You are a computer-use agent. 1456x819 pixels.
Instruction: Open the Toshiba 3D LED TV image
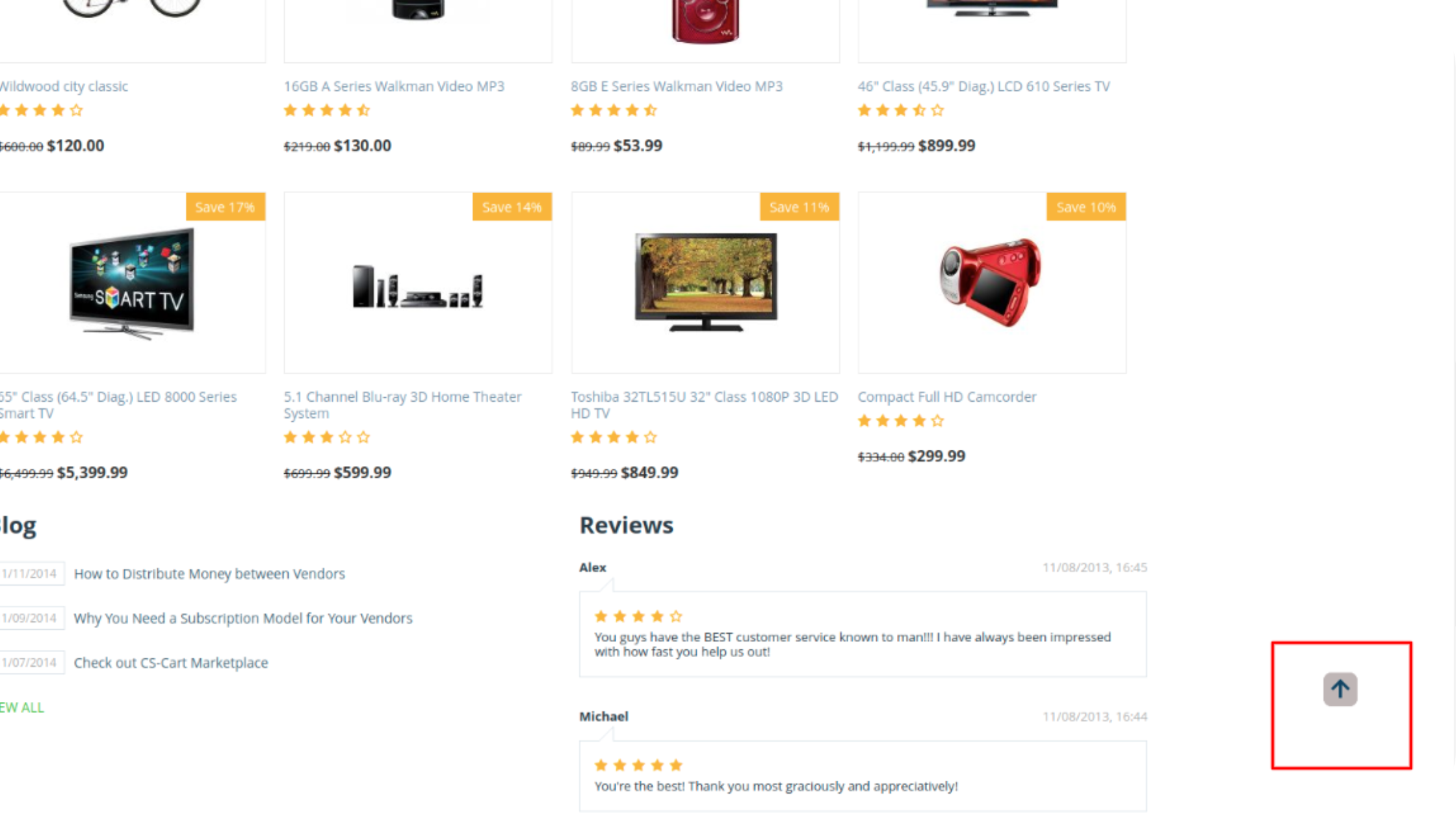tap(705, 282)
